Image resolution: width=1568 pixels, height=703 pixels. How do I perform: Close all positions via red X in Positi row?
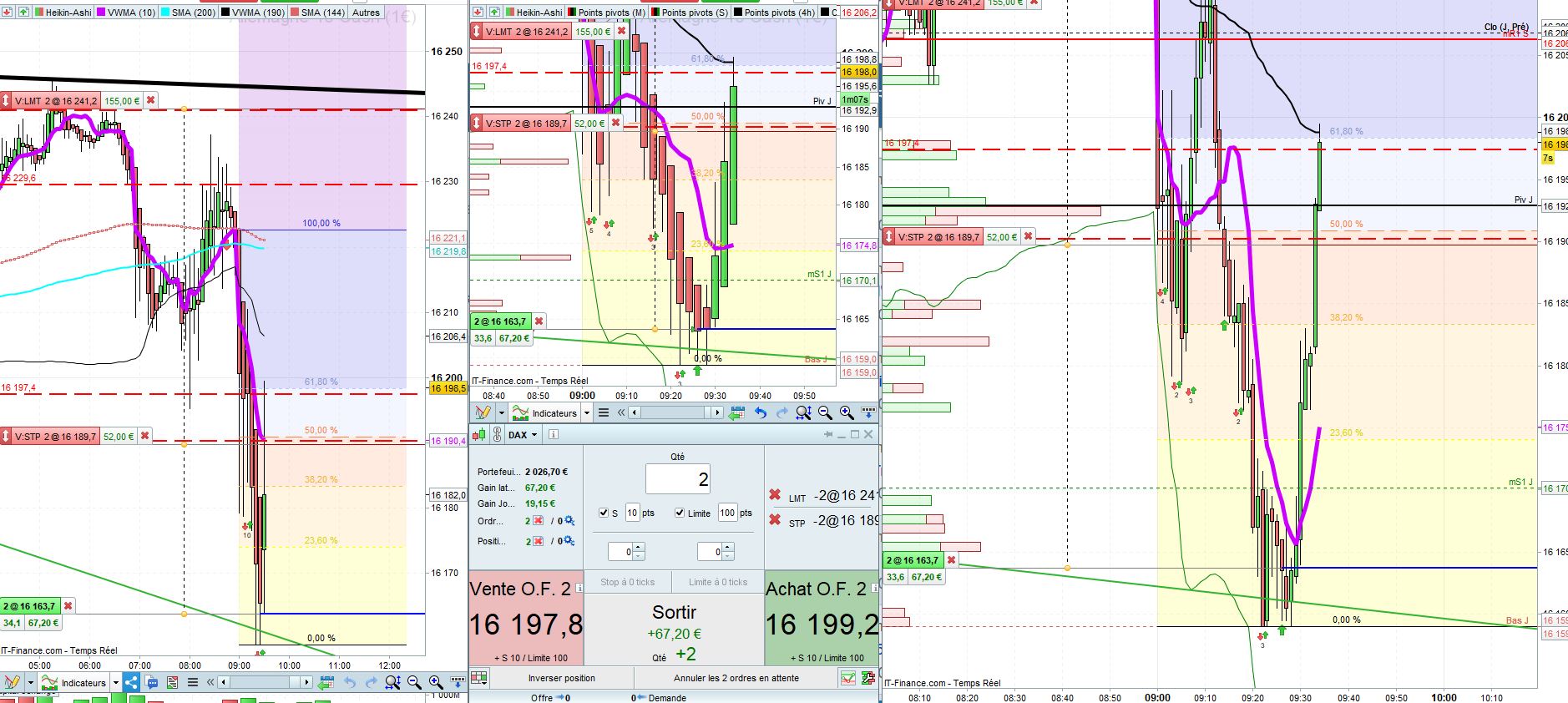pos(539,541)
